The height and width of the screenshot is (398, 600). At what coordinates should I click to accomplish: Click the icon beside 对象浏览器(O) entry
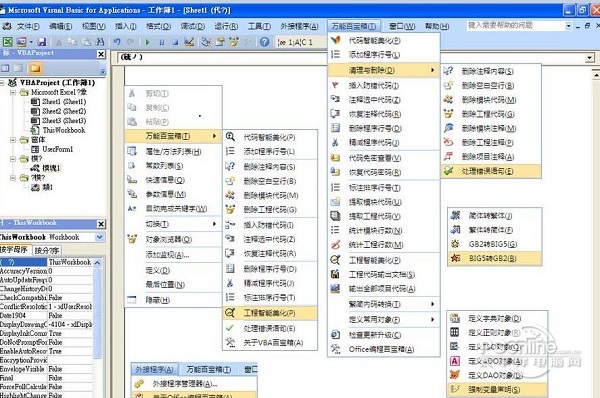[x=132, y=239]
